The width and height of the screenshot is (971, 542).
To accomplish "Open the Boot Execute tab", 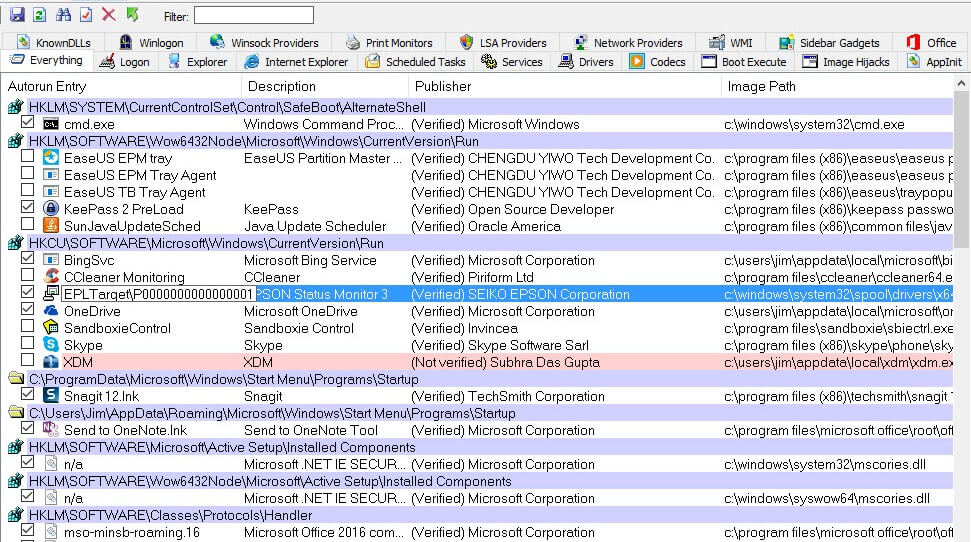I will tap(744, 62).
